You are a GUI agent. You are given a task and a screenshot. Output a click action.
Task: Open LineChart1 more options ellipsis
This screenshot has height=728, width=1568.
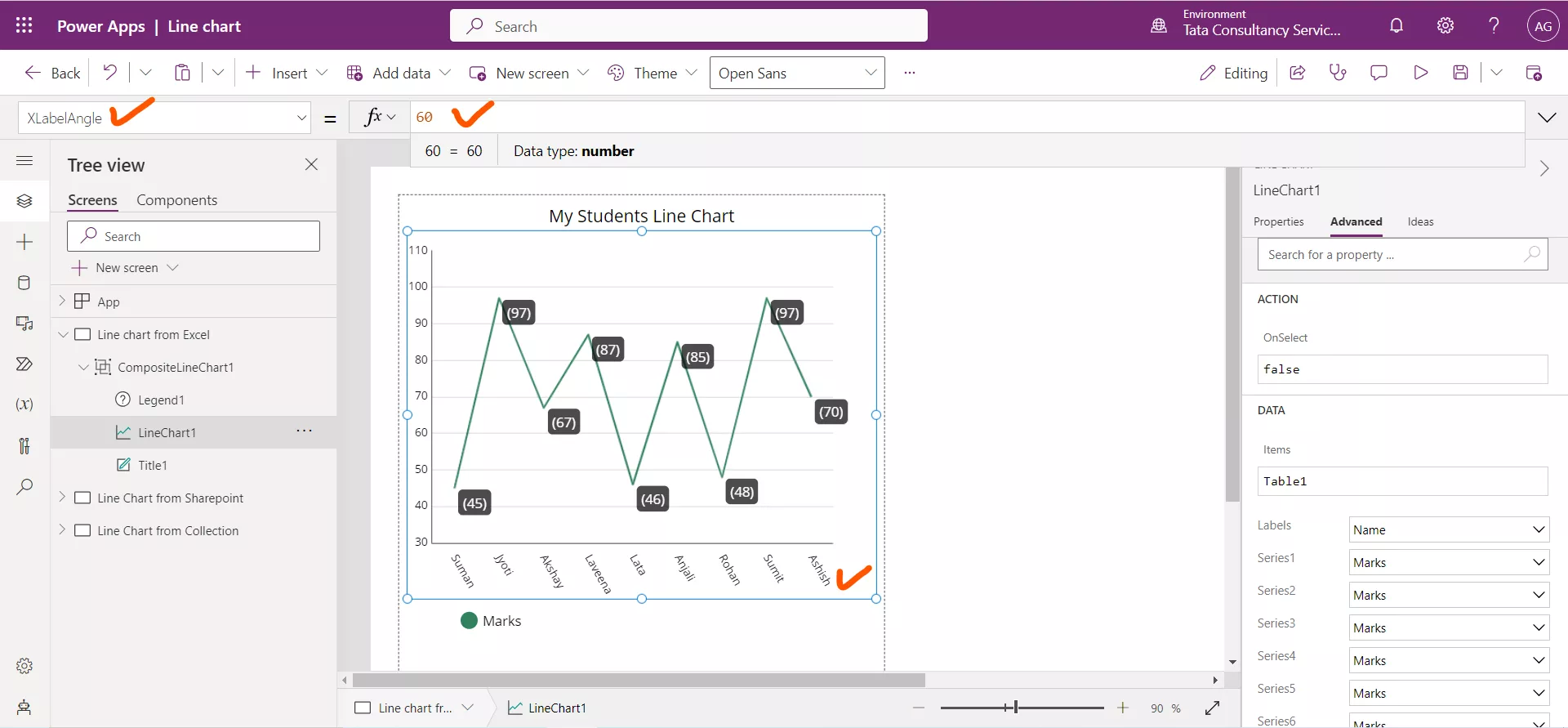click(x=304, y=431)
